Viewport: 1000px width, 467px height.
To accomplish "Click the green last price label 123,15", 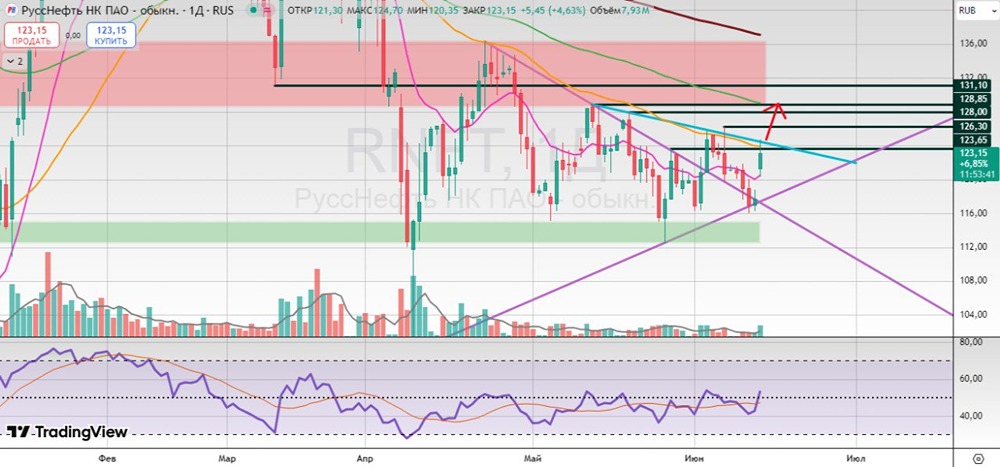I will click(973, 153).
